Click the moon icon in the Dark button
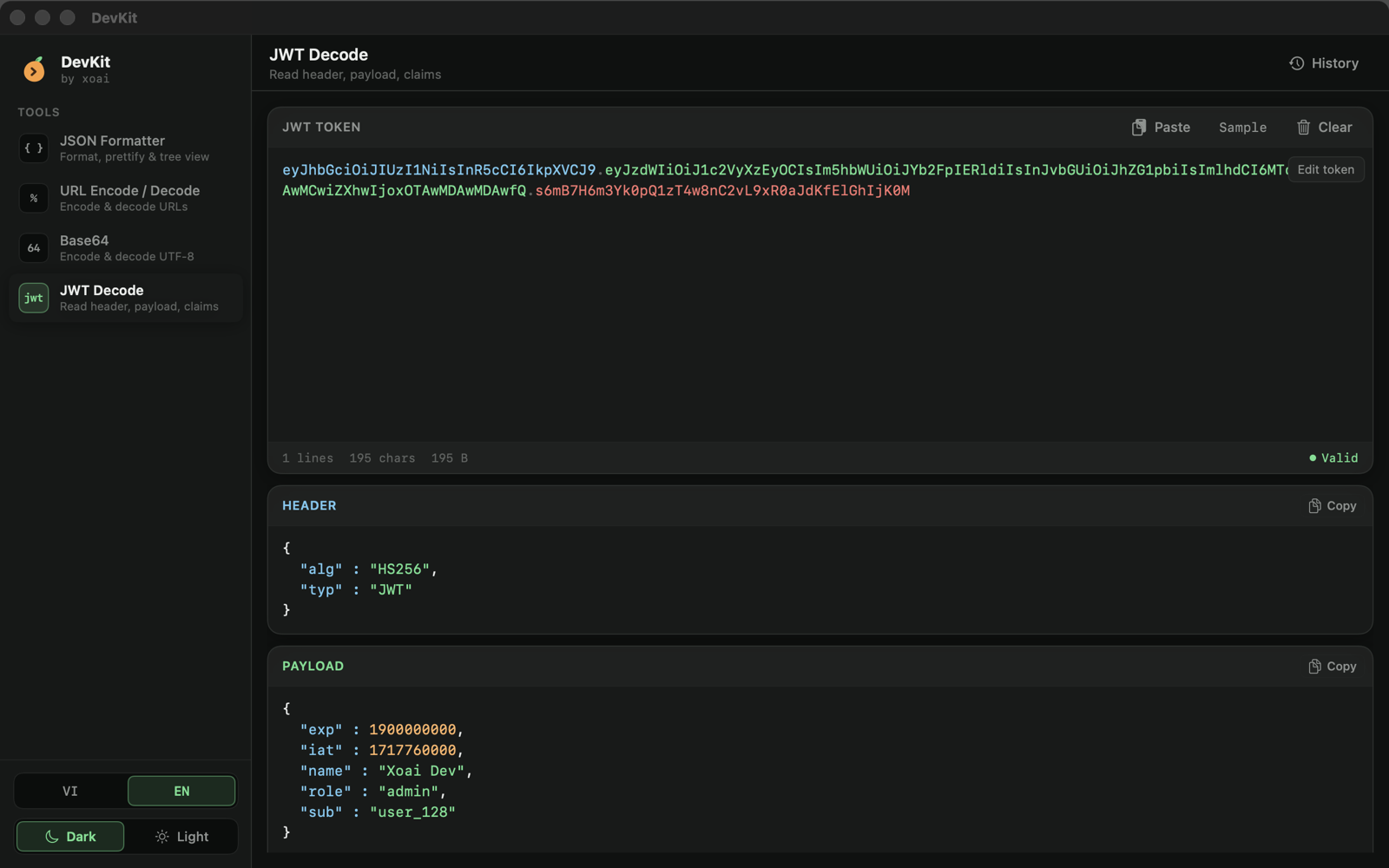This screenshot has width=1389, height=868. (x=52, y=837)
